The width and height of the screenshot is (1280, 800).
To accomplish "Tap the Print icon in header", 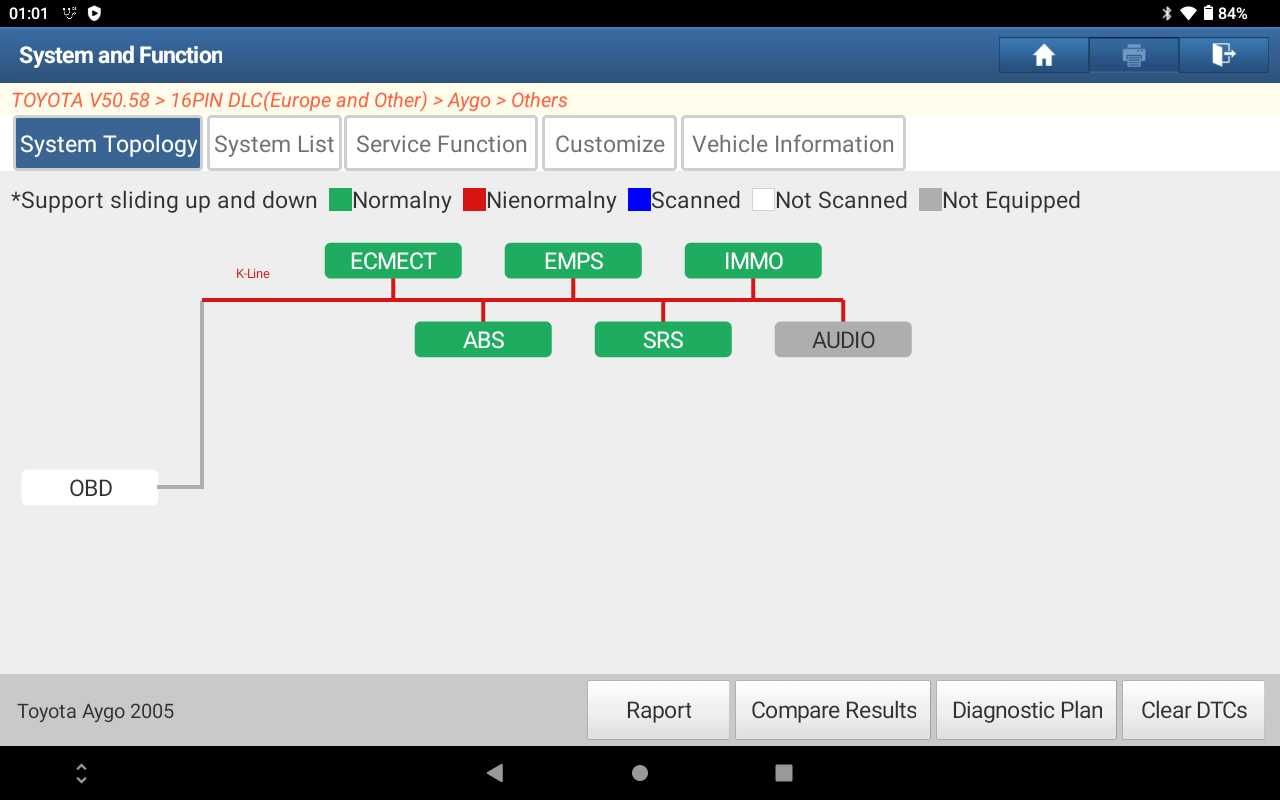I will click(1134, 56).
